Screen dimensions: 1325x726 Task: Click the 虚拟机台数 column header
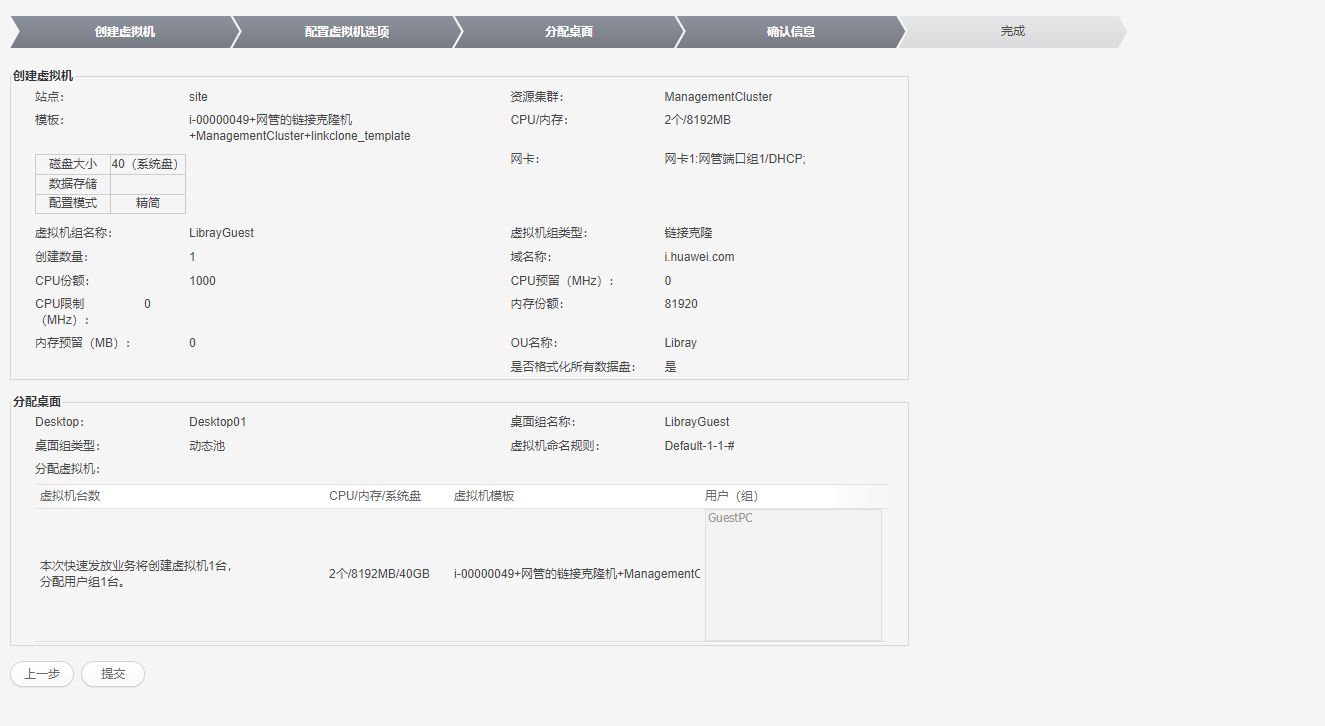pyautogui.click(x=70, y=496)
